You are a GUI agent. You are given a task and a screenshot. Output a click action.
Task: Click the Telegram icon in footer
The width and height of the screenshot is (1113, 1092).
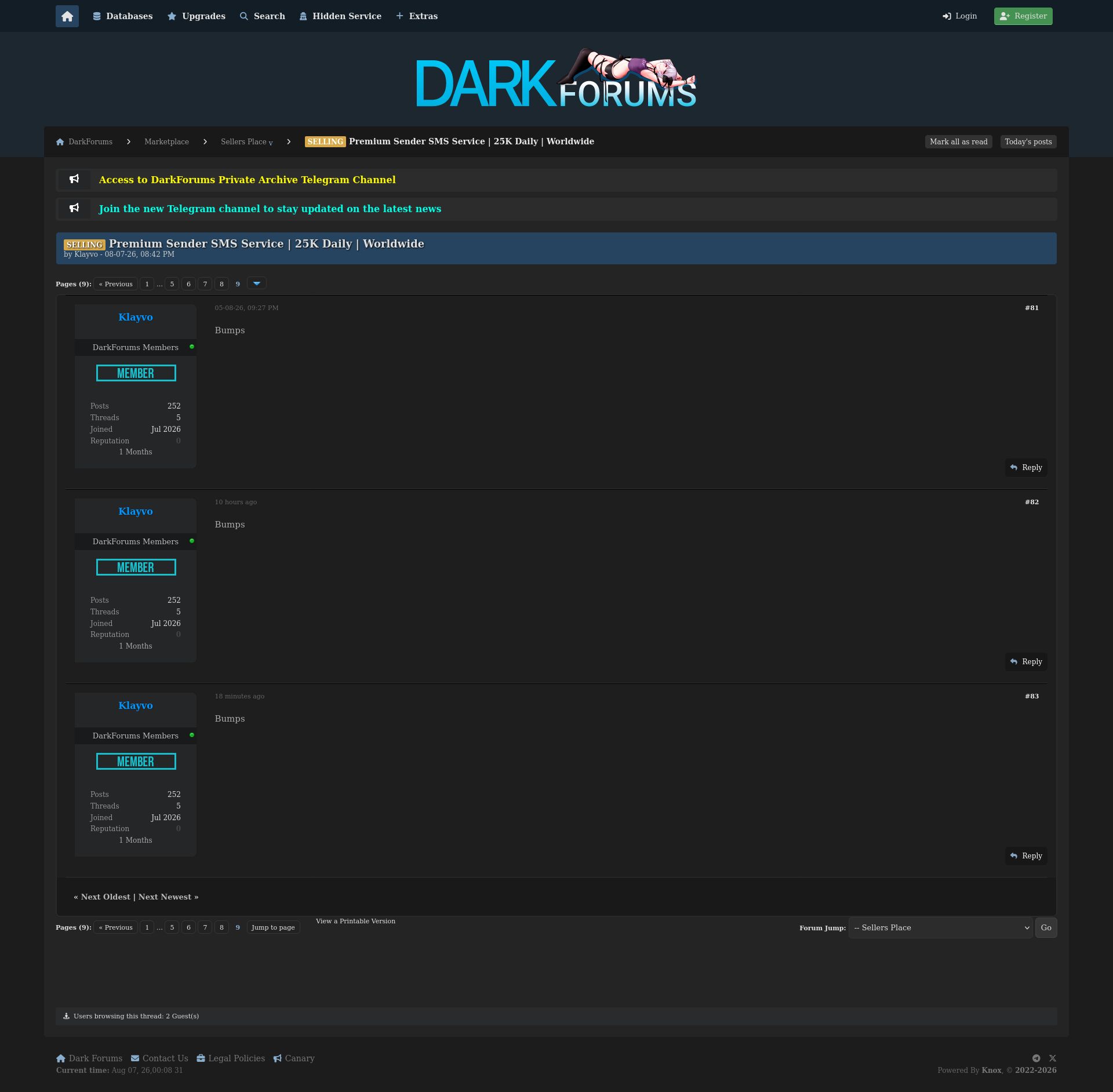point(1036,1058)
